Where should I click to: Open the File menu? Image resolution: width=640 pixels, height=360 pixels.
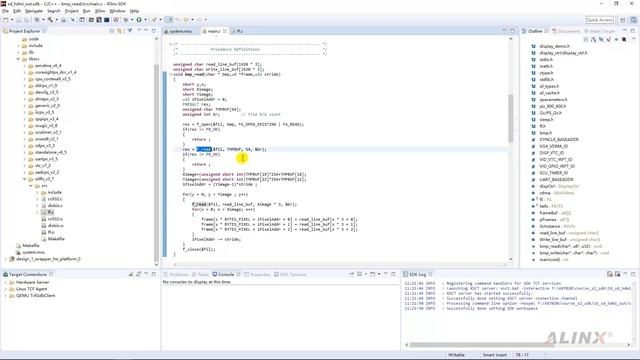5,11
